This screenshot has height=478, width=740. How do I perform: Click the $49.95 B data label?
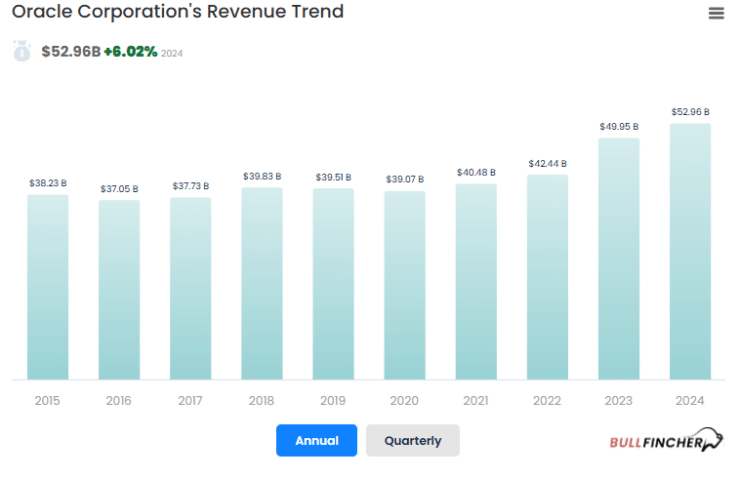[619, 126]
